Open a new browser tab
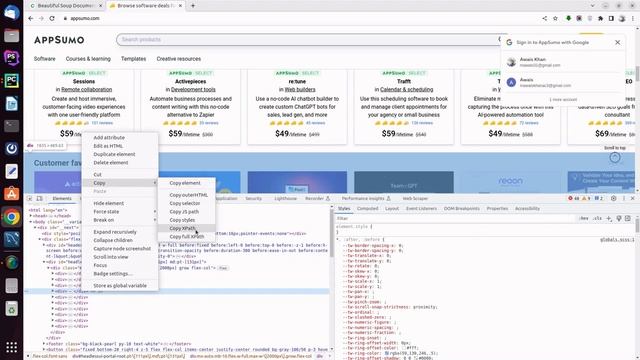Viewport: 640px width, 360px height. tap(193, 6)
